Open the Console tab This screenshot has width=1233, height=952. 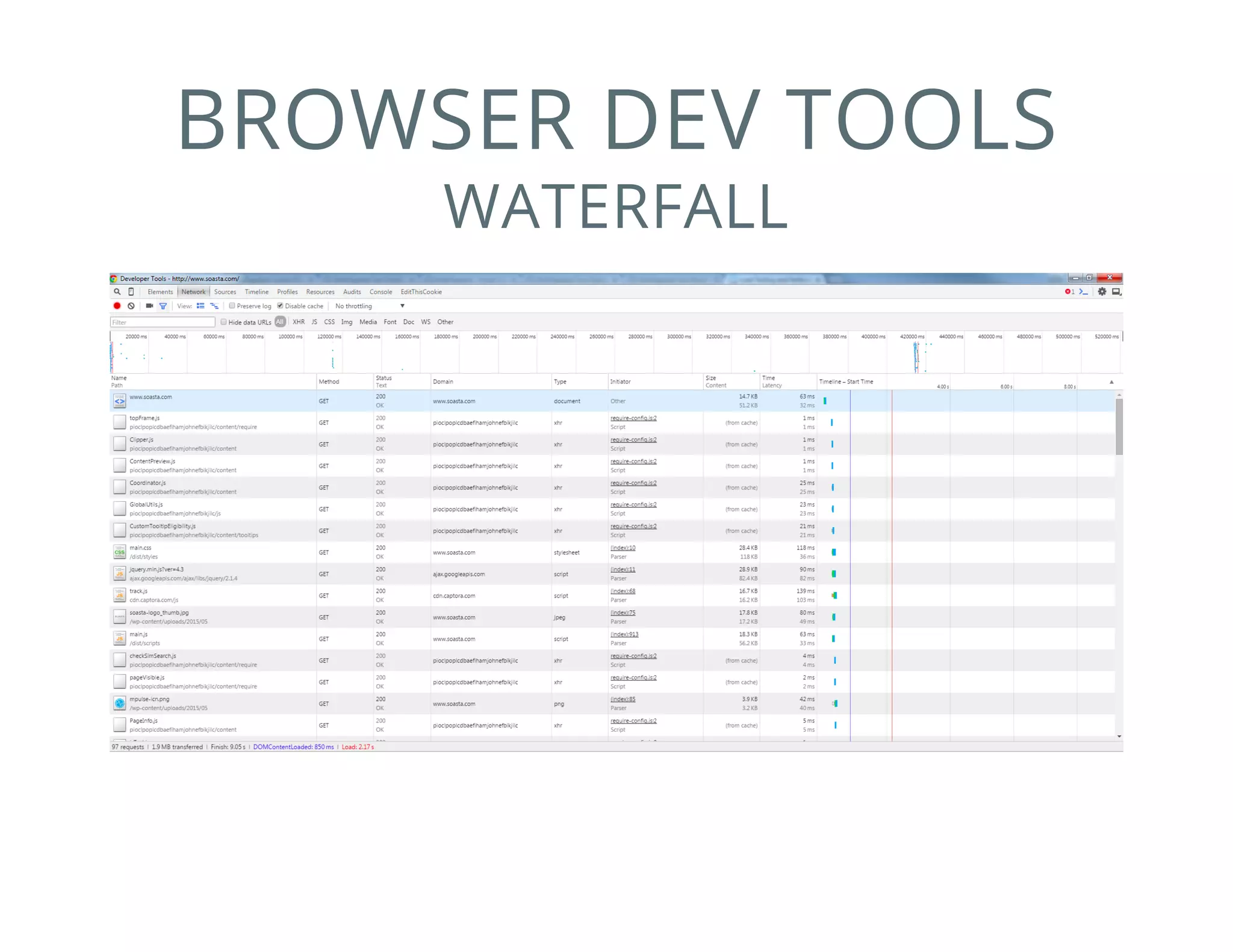pyautogui.click(x=380, y=292)
